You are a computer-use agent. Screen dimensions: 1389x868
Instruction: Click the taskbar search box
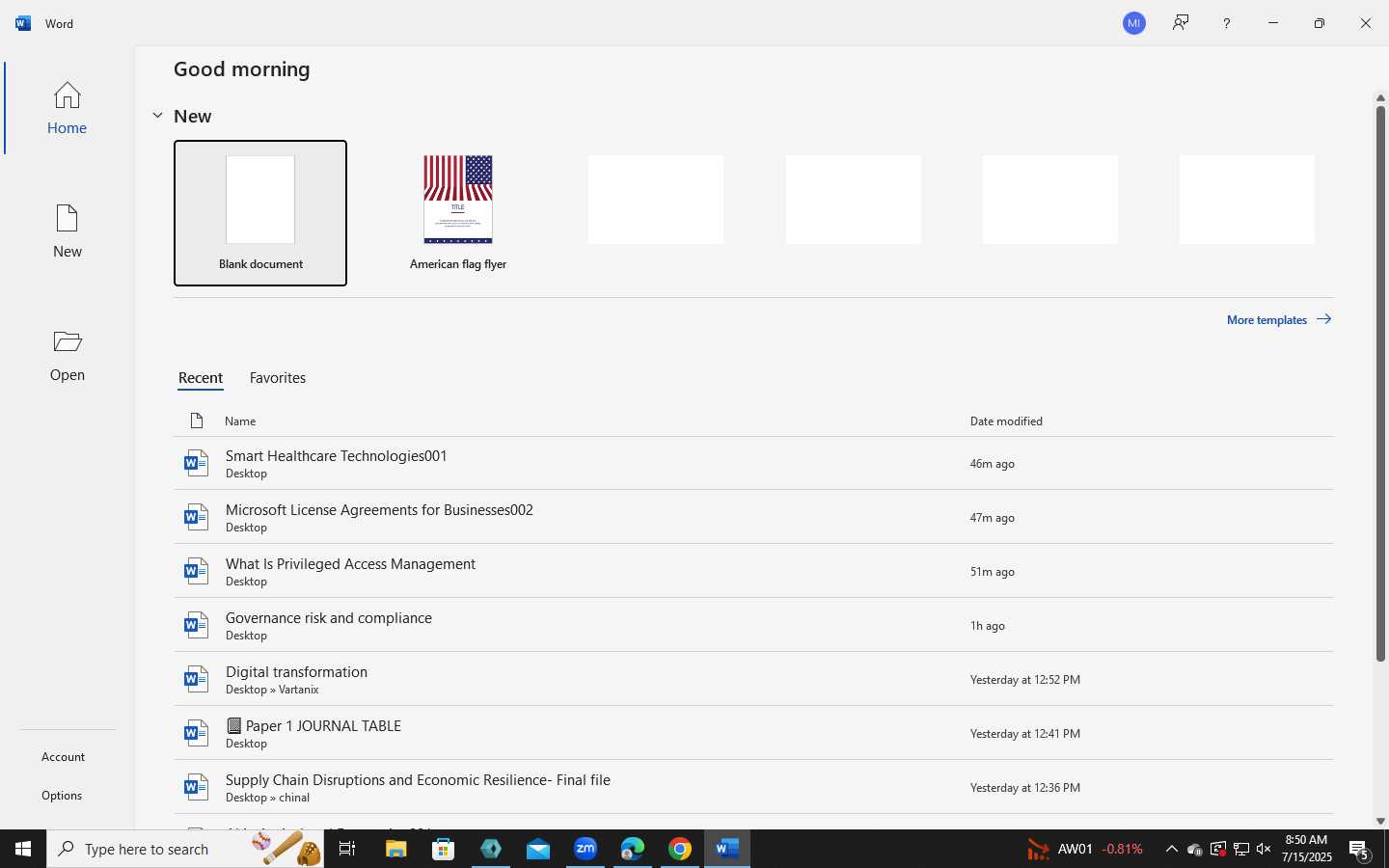point(185,849)
